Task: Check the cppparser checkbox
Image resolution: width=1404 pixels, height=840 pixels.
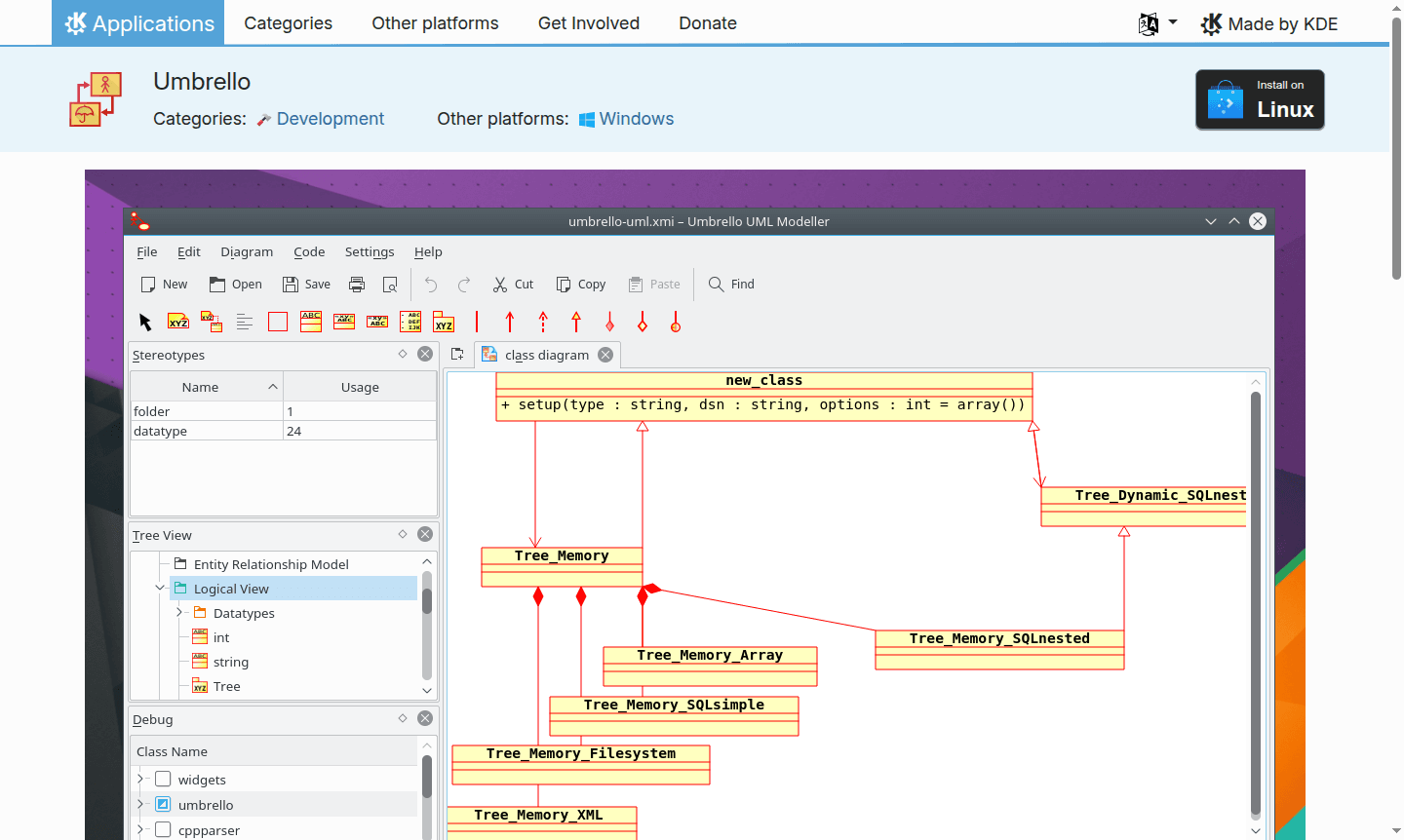Action: [164, 829]
